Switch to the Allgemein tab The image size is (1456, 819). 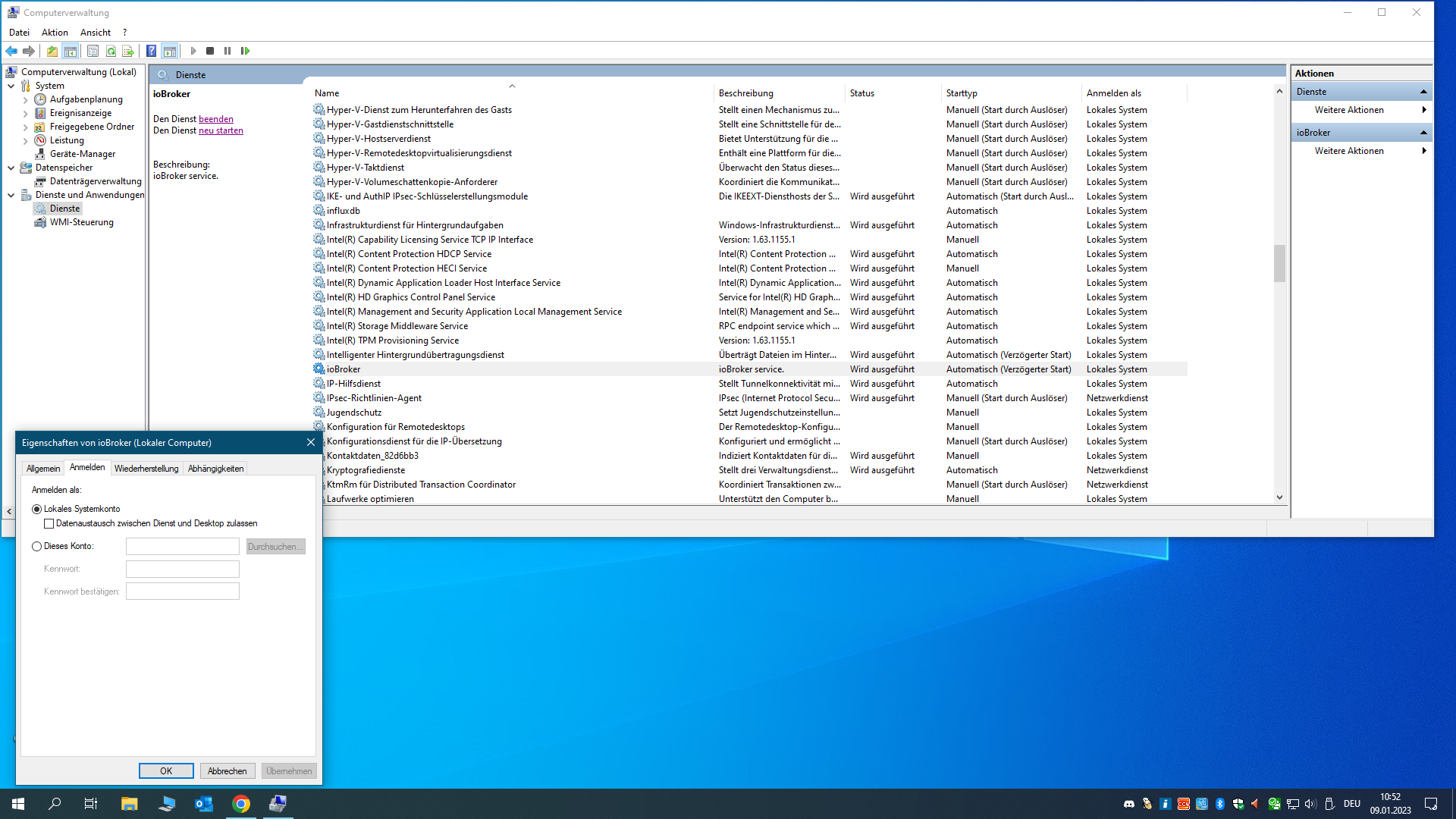pos(43,469)
